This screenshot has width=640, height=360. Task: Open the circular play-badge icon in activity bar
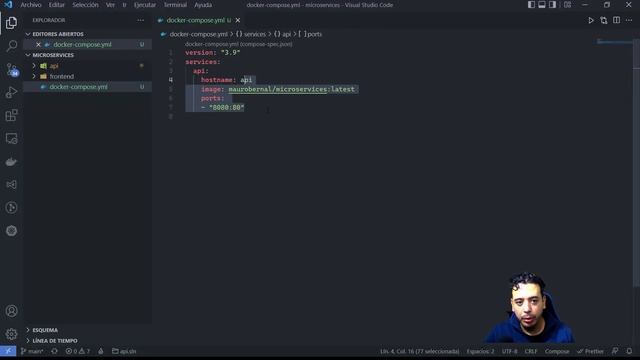pyautogui.click(x=11, y=208)
